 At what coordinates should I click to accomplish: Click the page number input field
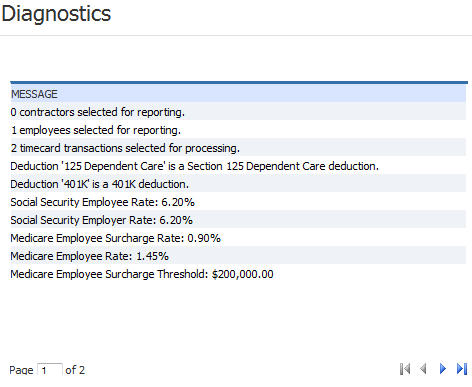[x=50, y=370]
